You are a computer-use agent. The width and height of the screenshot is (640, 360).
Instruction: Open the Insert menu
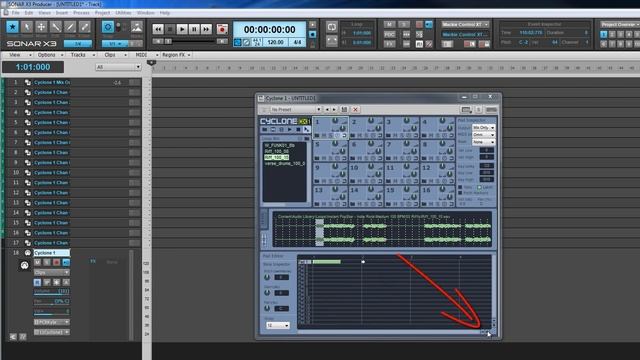(62, 13)
